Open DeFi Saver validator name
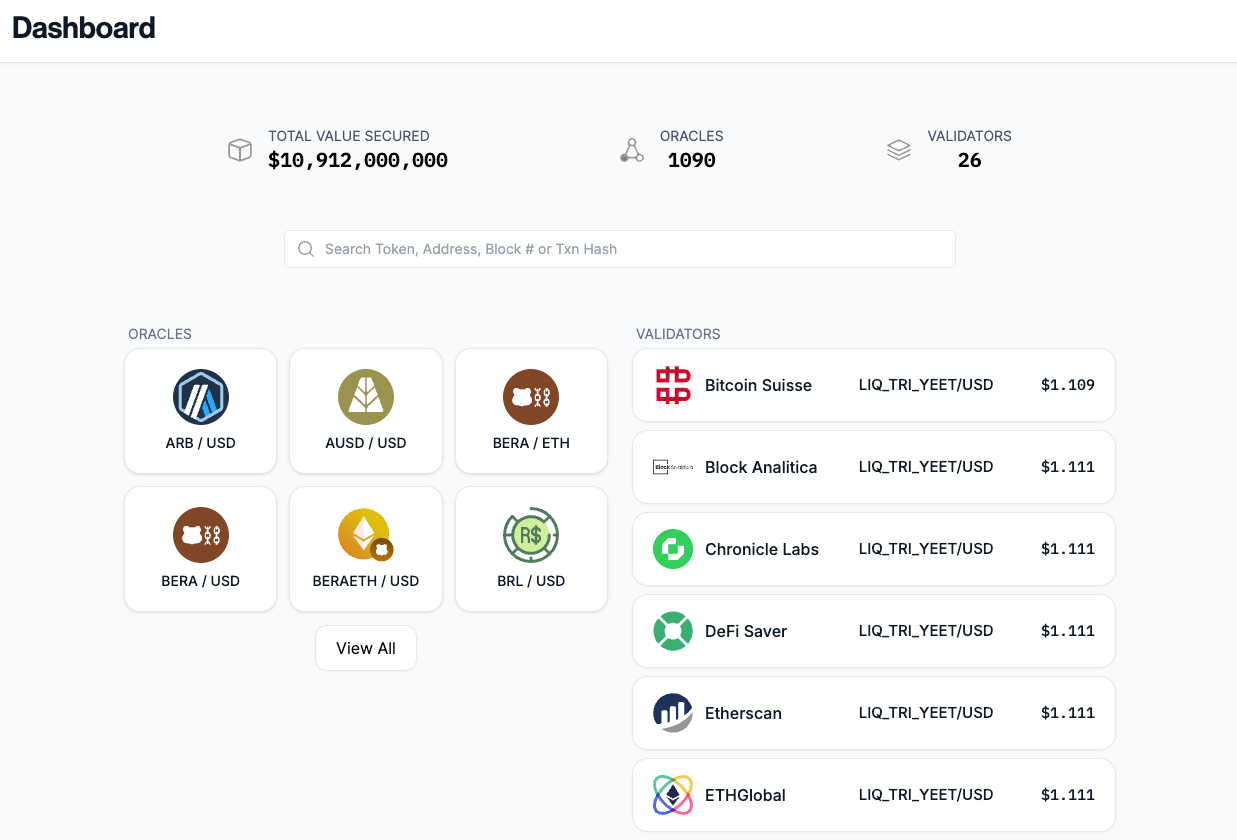 tap(746, 631)
